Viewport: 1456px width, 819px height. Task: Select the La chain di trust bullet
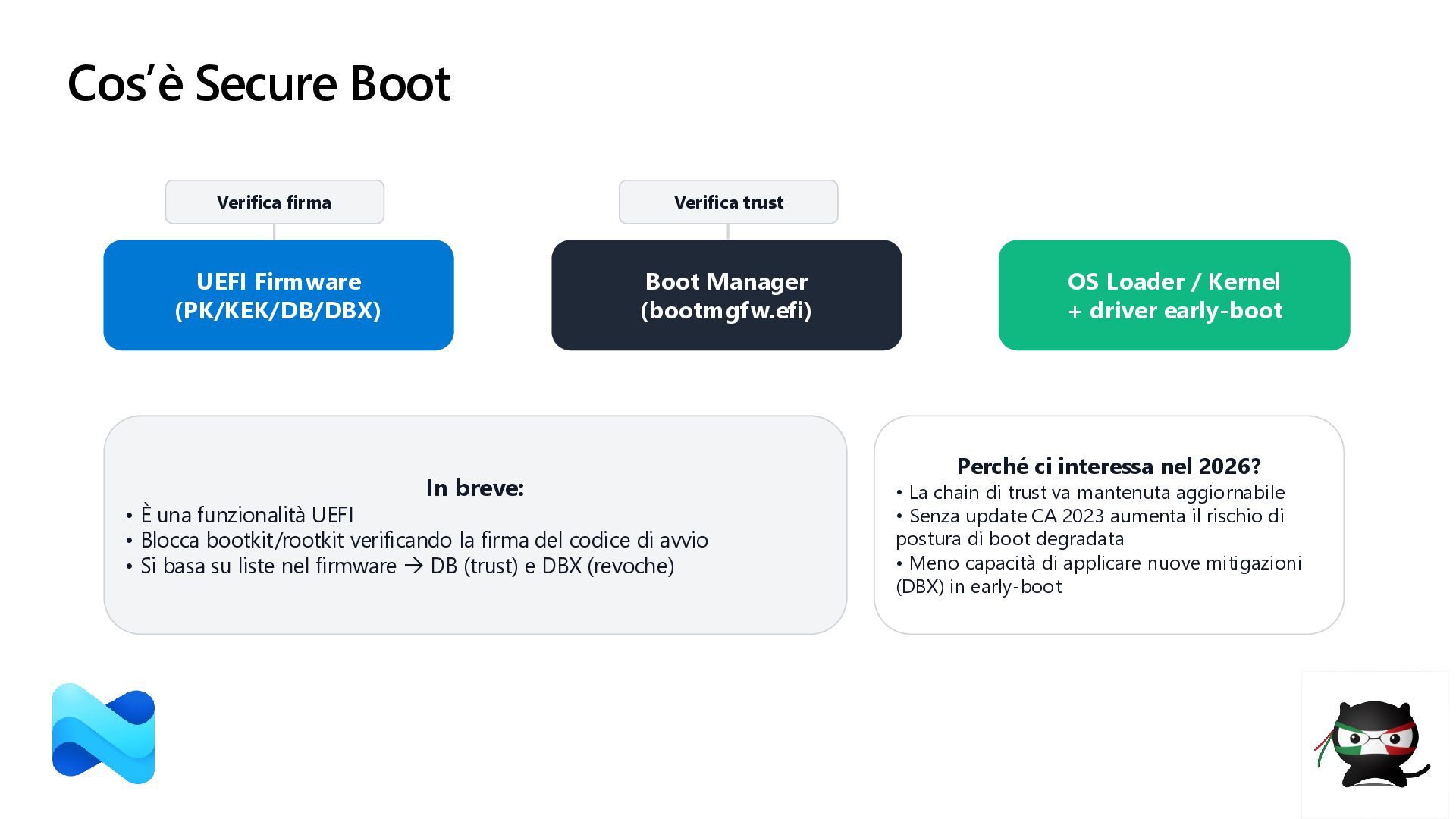(1096, 493)
